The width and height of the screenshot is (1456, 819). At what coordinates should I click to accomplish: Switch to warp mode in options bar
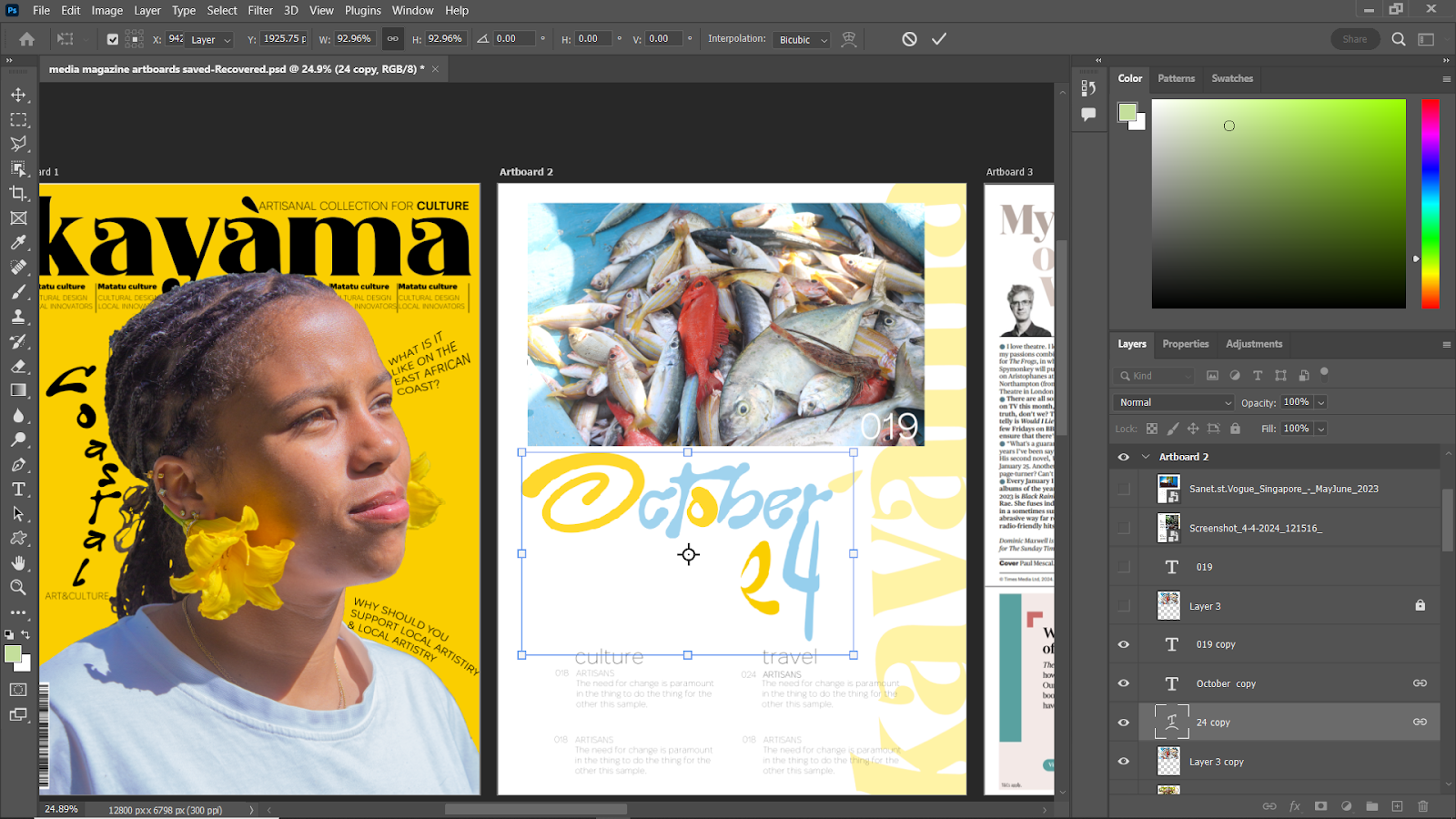pos(849,39)
